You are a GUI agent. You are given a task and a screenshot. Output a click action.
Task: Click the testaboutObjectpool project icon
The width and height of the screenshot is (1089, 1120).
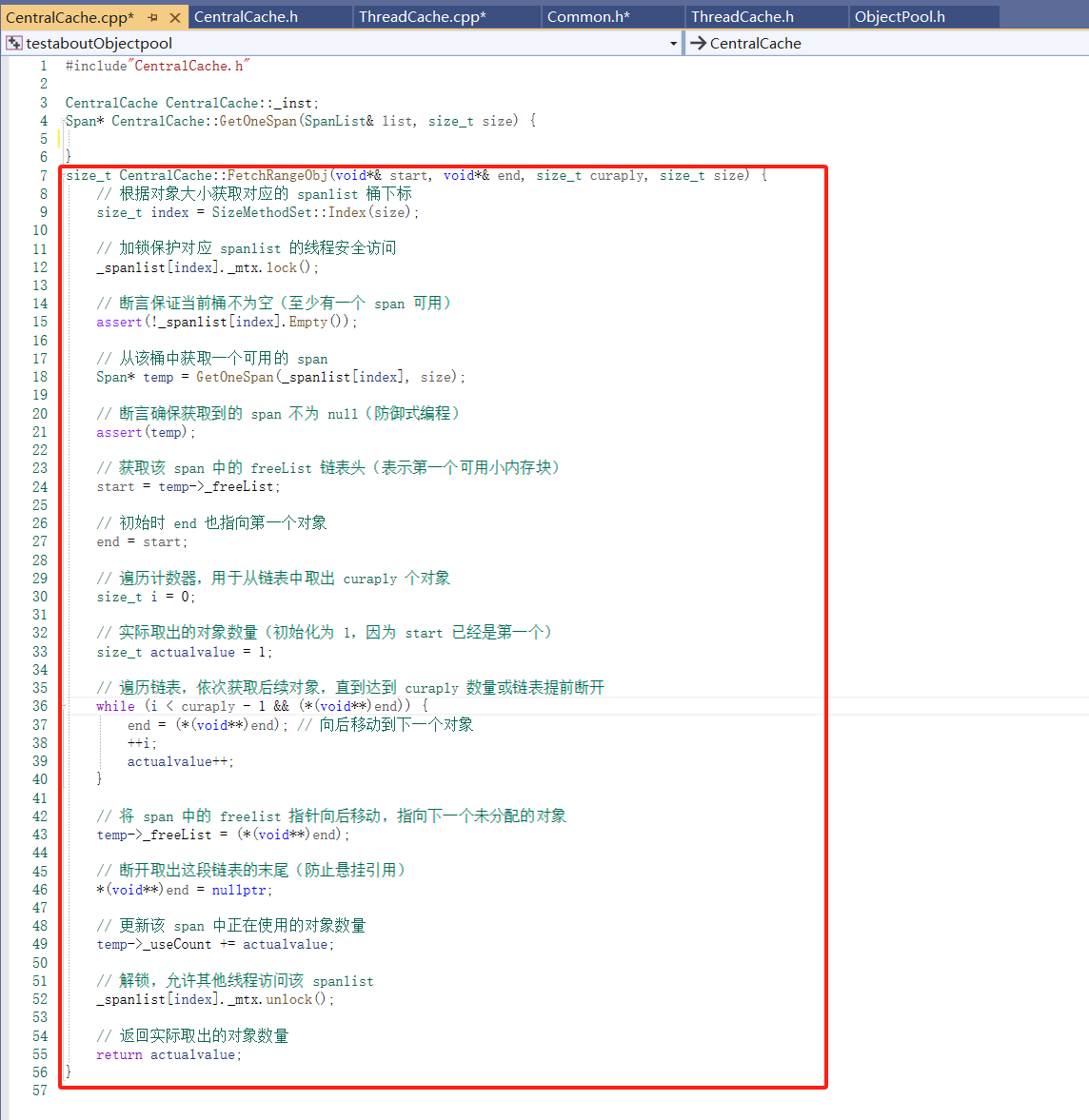pyautogui.click(x=13, y=44)
